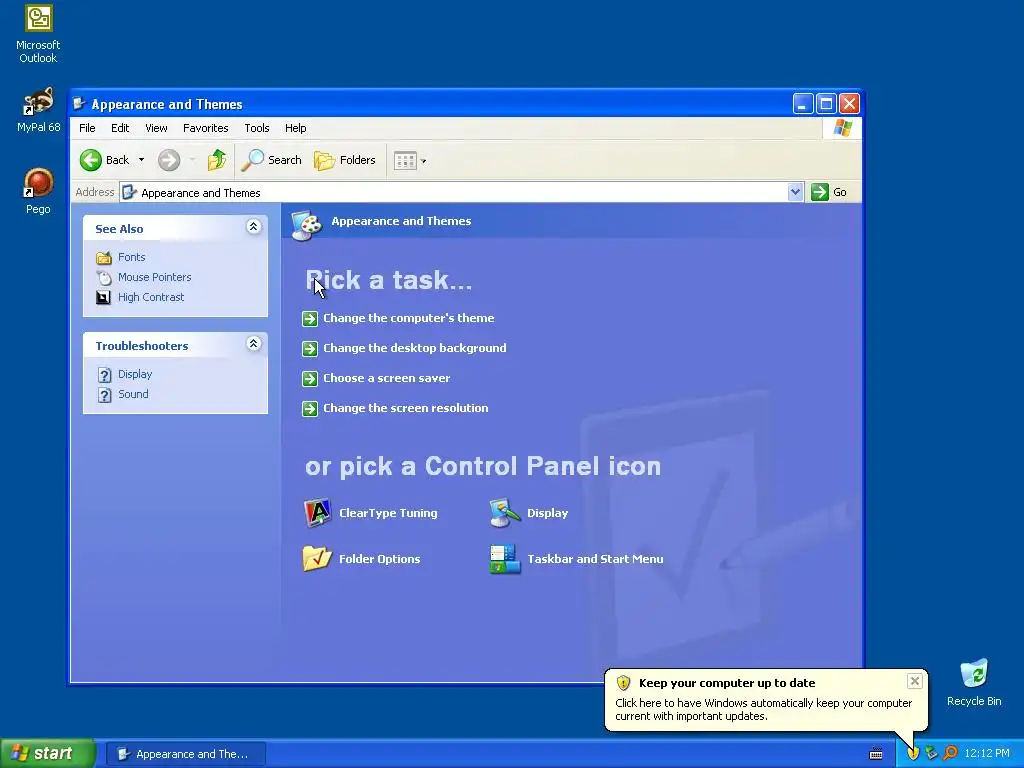Open the Display troubleshooter
This screenshot has width=1024, height=768.
click(x=135, y=374)
